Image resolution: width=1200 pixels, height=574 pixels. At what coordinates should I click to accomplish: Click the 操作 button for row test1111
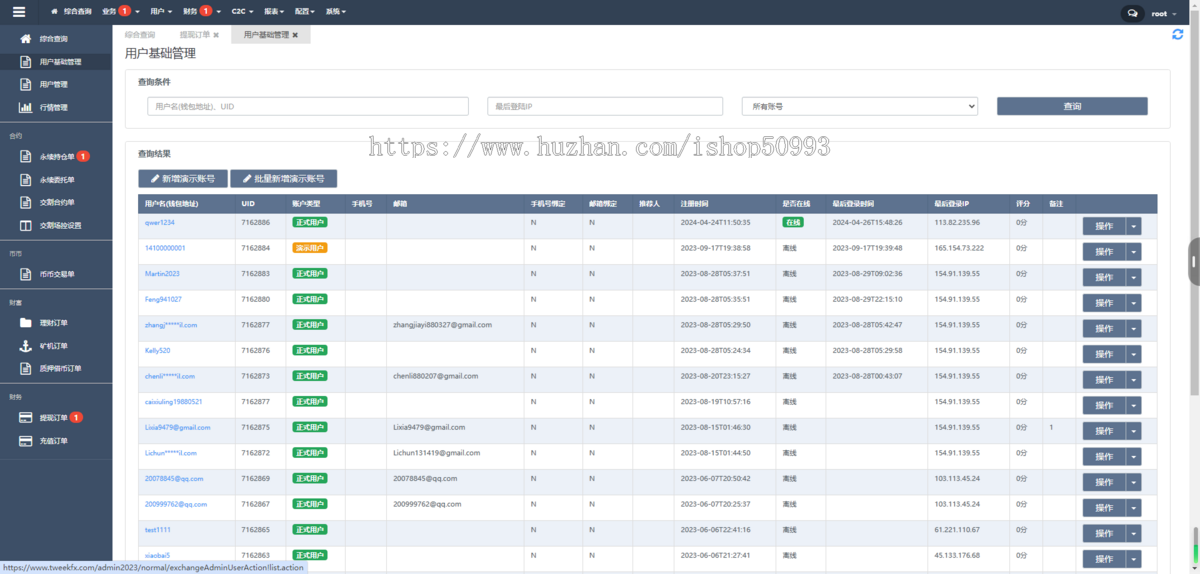click(x=1104, y=533)
